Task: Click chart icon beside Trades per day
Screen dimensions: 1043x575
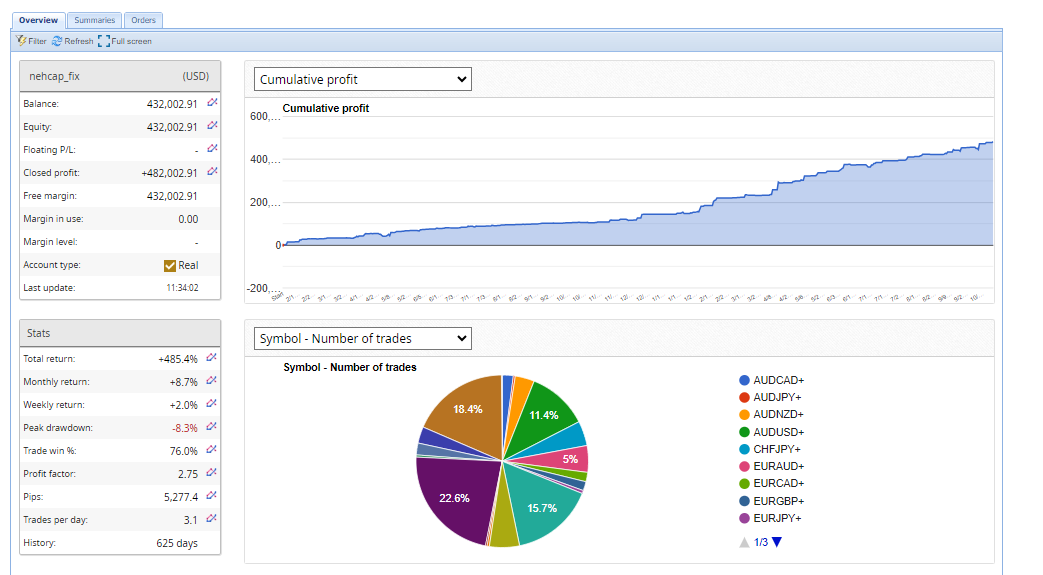Action: click(212, 518)
